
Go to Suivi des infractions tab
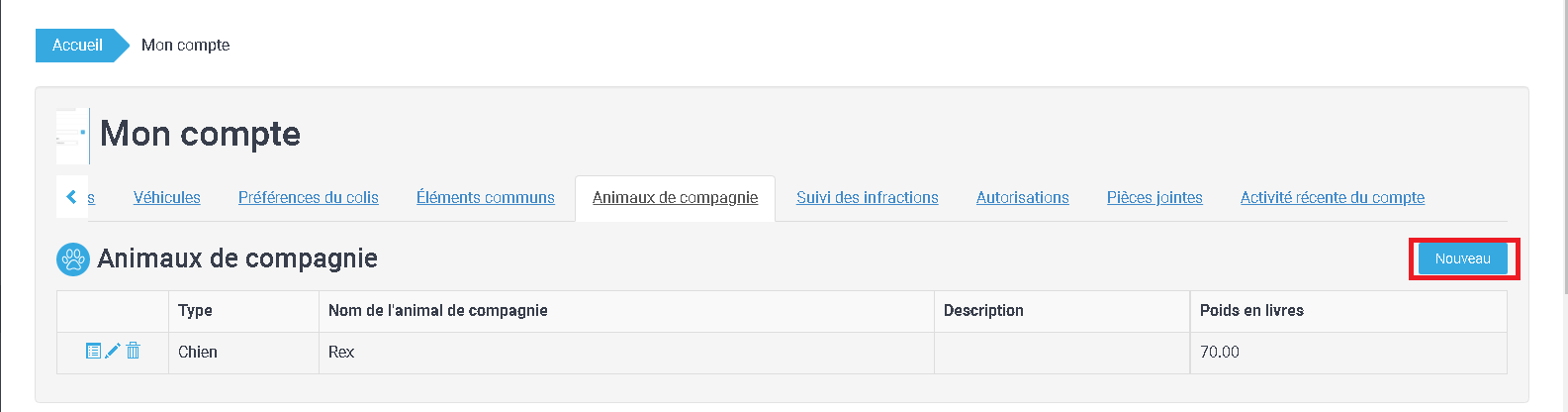(x=867, y=197)
